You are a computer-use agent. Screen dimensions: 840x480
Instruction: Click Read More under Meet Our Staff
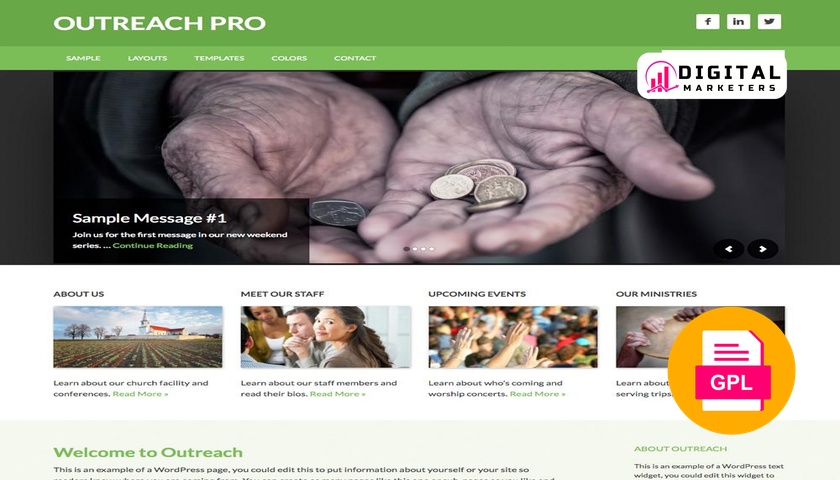click(338, 394)
